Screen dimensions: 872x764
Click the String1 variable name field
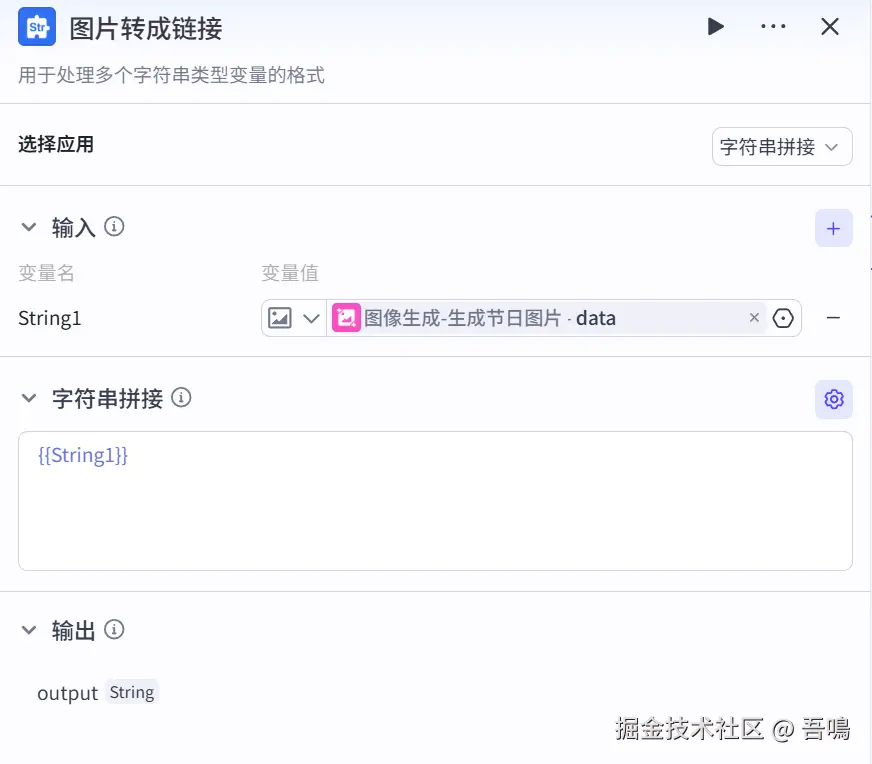point(49,318)
